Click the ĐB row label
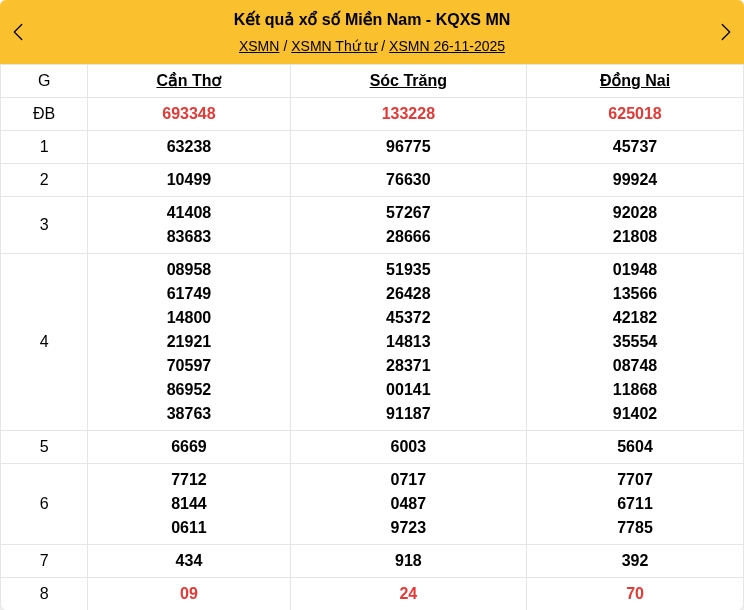The image size is (744, 610). click(44, 114)
